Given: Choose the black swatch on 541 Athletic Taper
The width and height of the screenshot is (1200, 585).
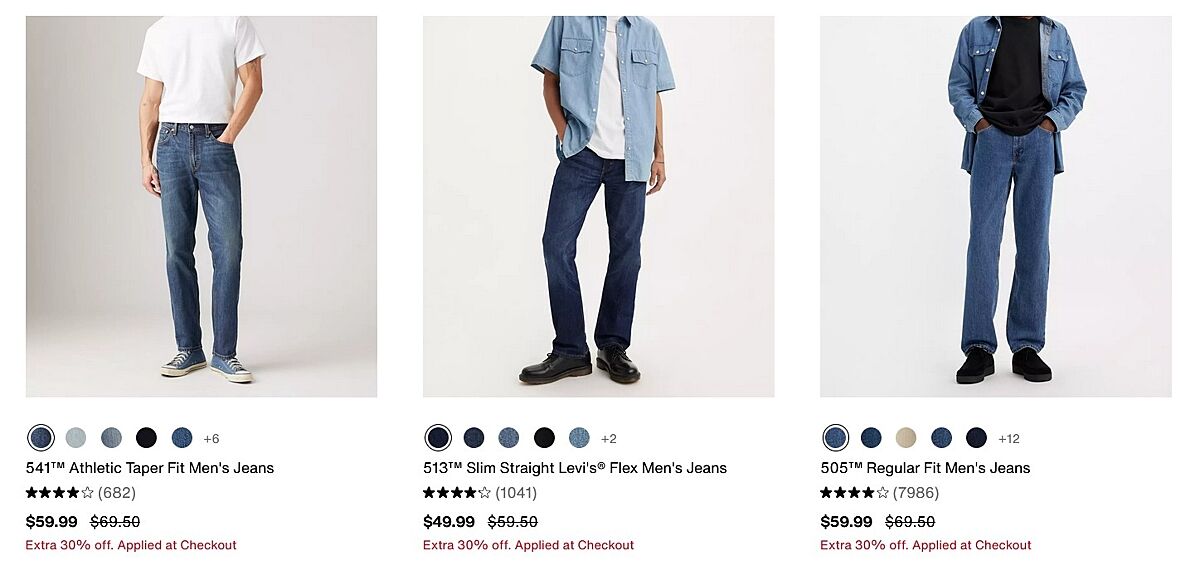Looking at the screenshot, I should coord(146,438).
